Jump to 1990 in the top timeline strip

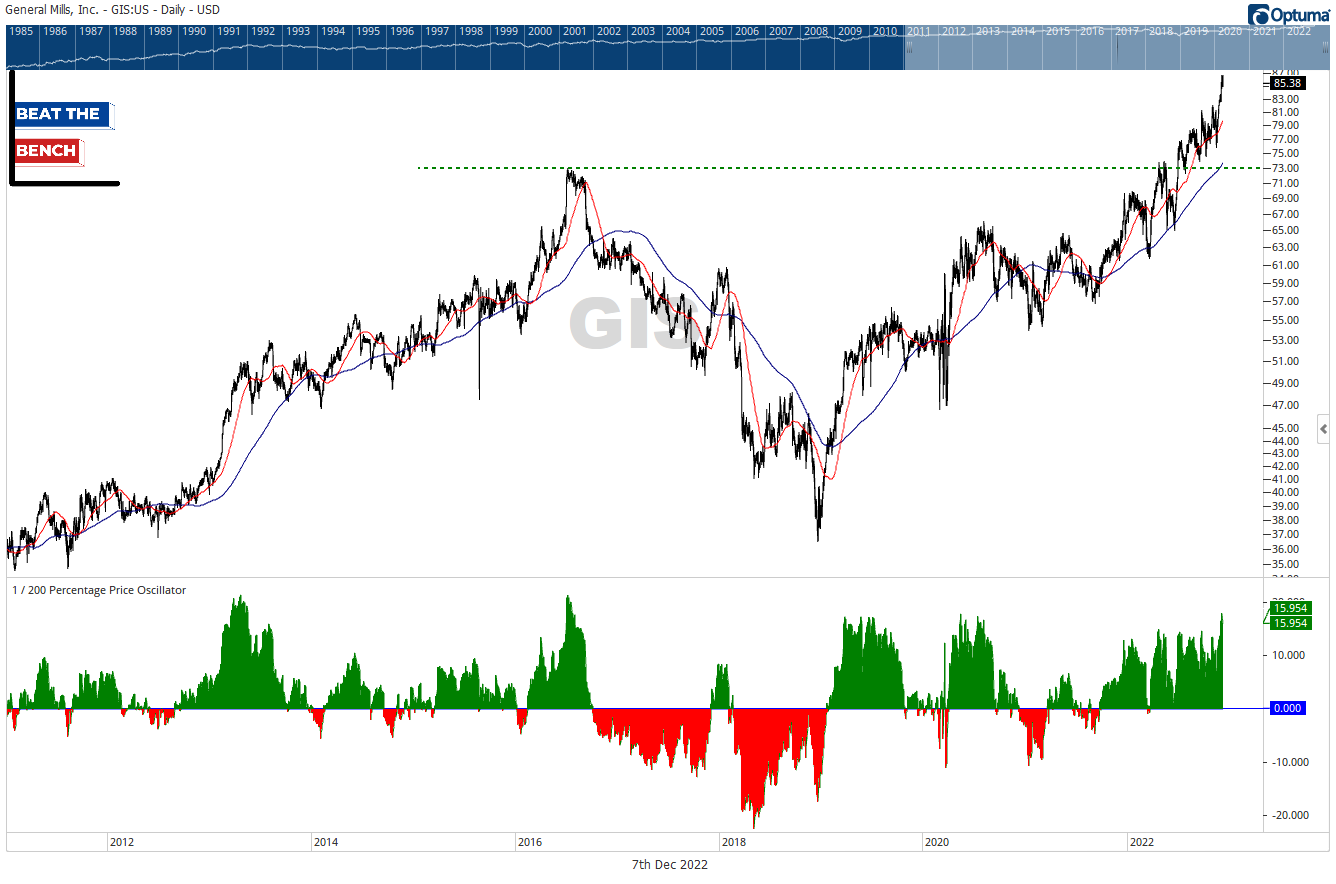pos(194,31)
